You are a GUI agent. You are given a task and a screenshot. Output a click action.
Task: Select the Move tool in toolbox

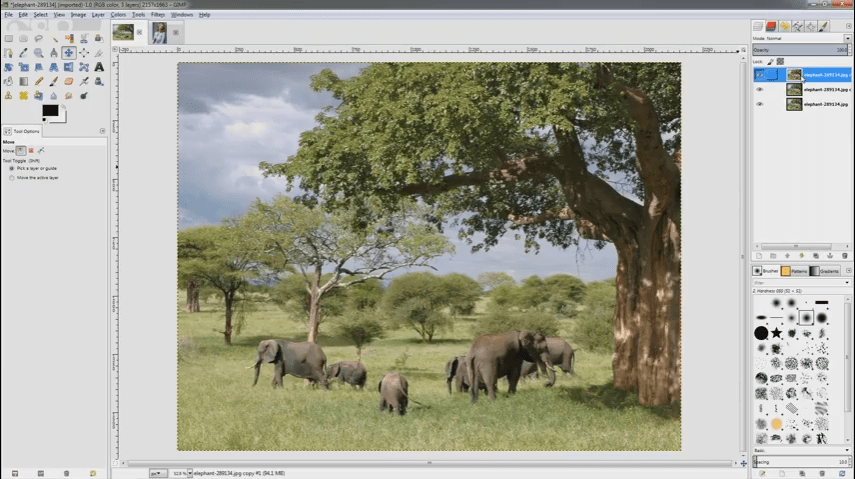coord(69,53)
